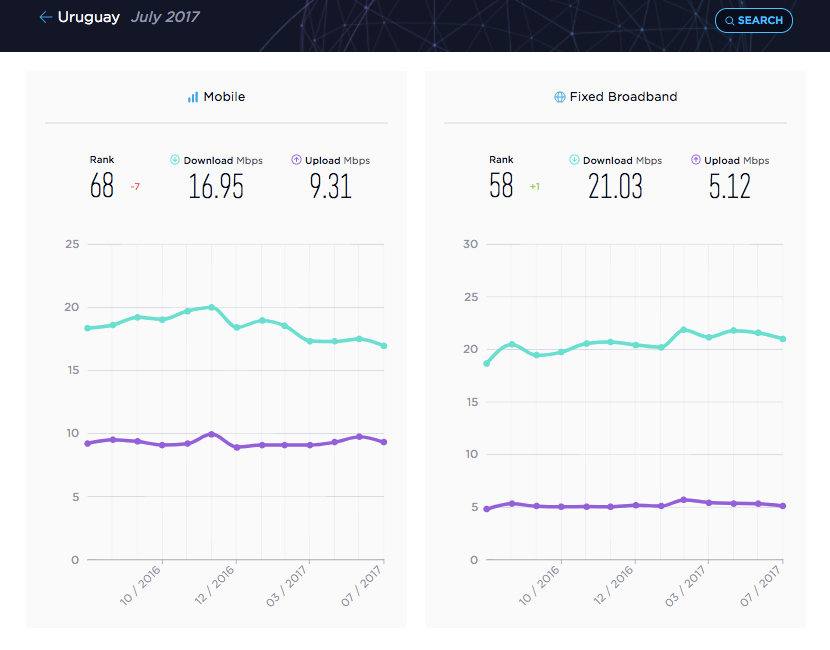Click the Fixed Broadband download arrow icon

(574, 160)
